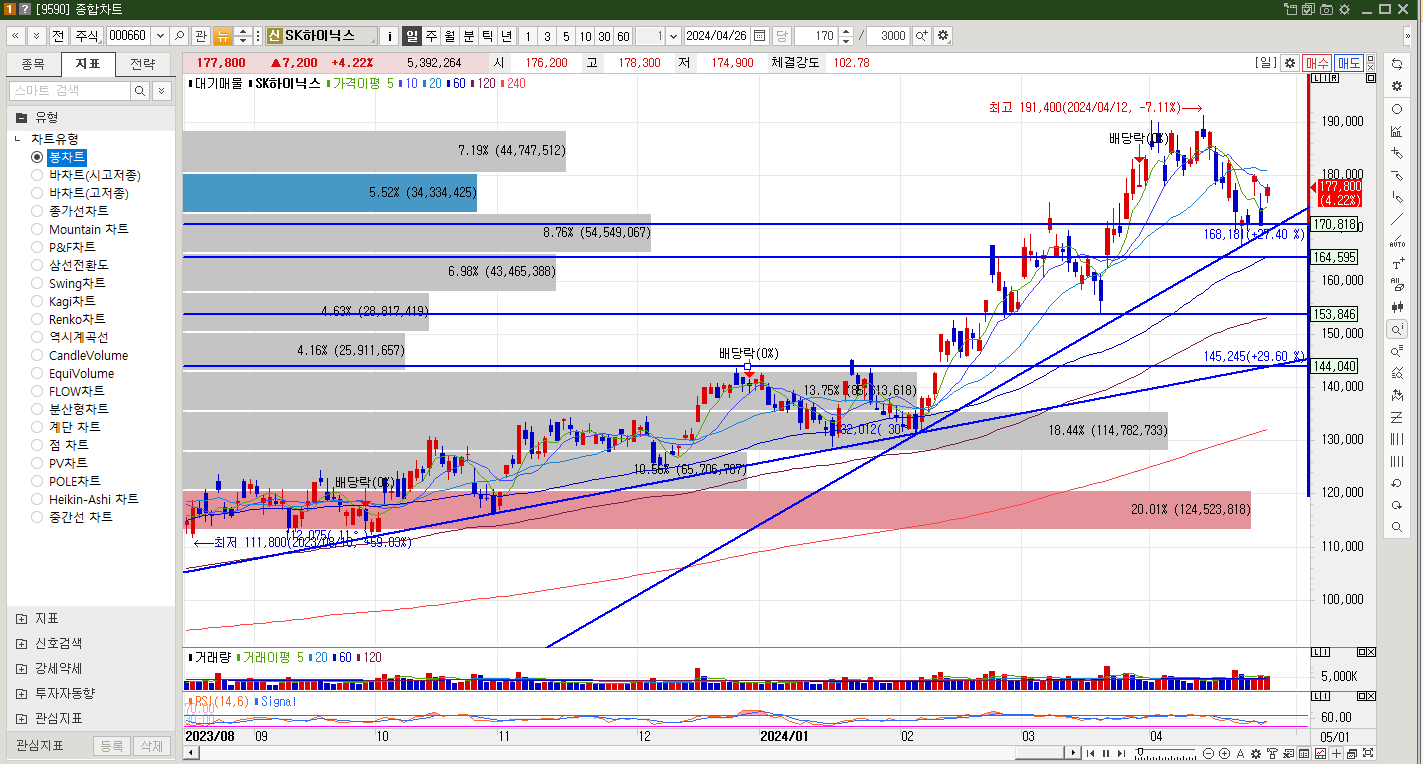Select the undo arrow in right toolbar
Image resolution: width=1423 pixels, height=764 pixels.
[x=1397, y=483]
